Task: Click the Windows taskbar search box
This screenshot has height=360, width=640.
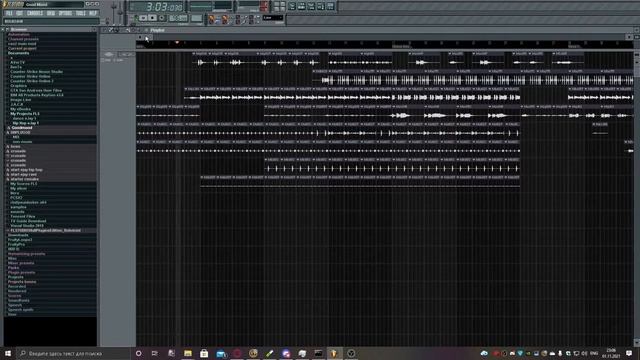Action: [x=73, y=353]
